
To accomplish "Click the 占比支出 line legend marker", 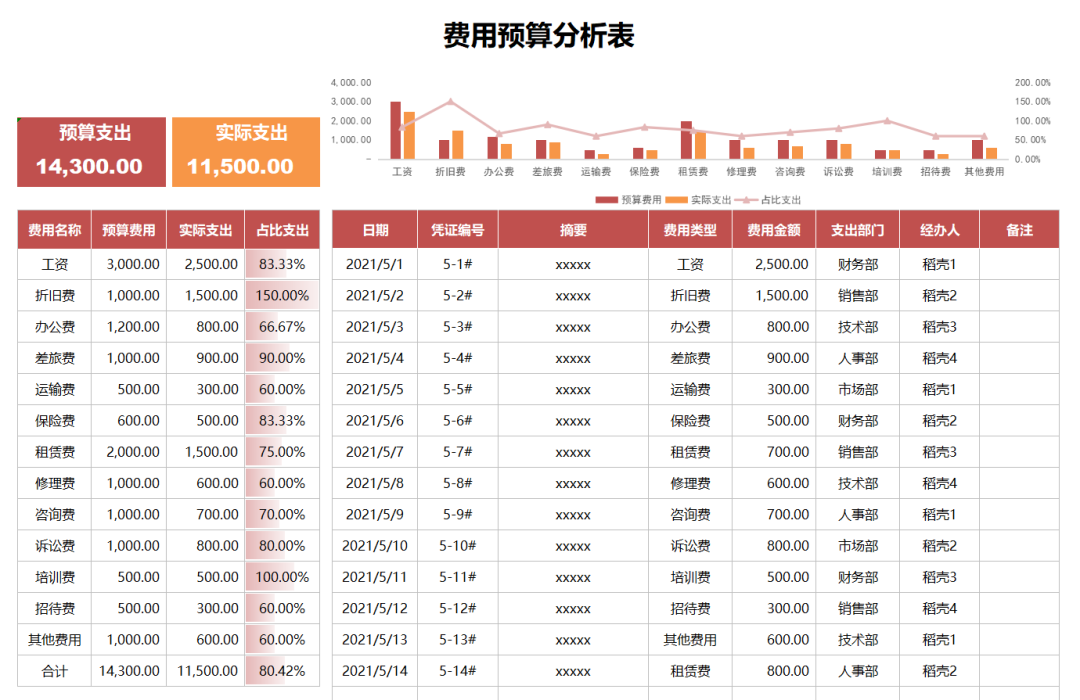I will point(747,199).
